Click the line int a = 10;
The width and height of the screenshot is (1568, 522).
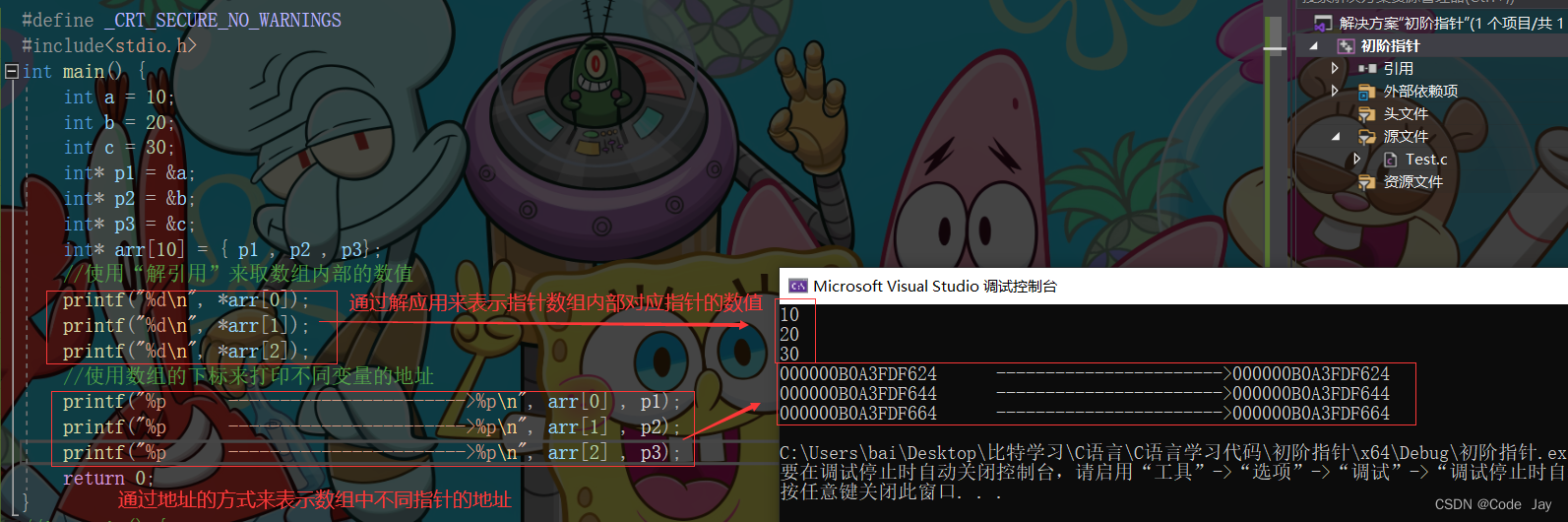pos(119,97)
